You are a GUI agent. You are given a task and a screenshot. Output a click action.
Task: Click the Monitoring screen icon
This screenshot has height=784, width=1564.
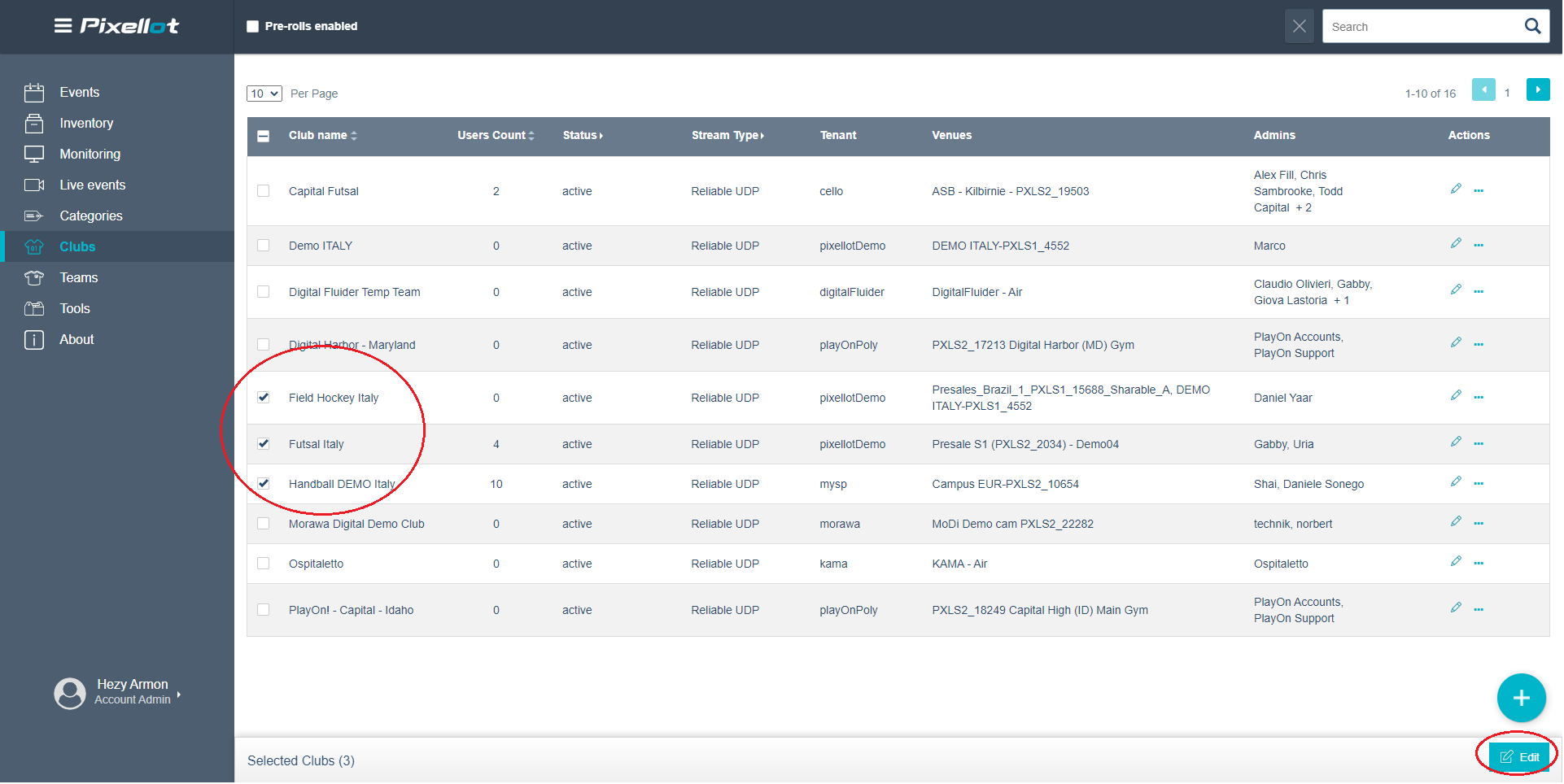click(x=34, y=155)
